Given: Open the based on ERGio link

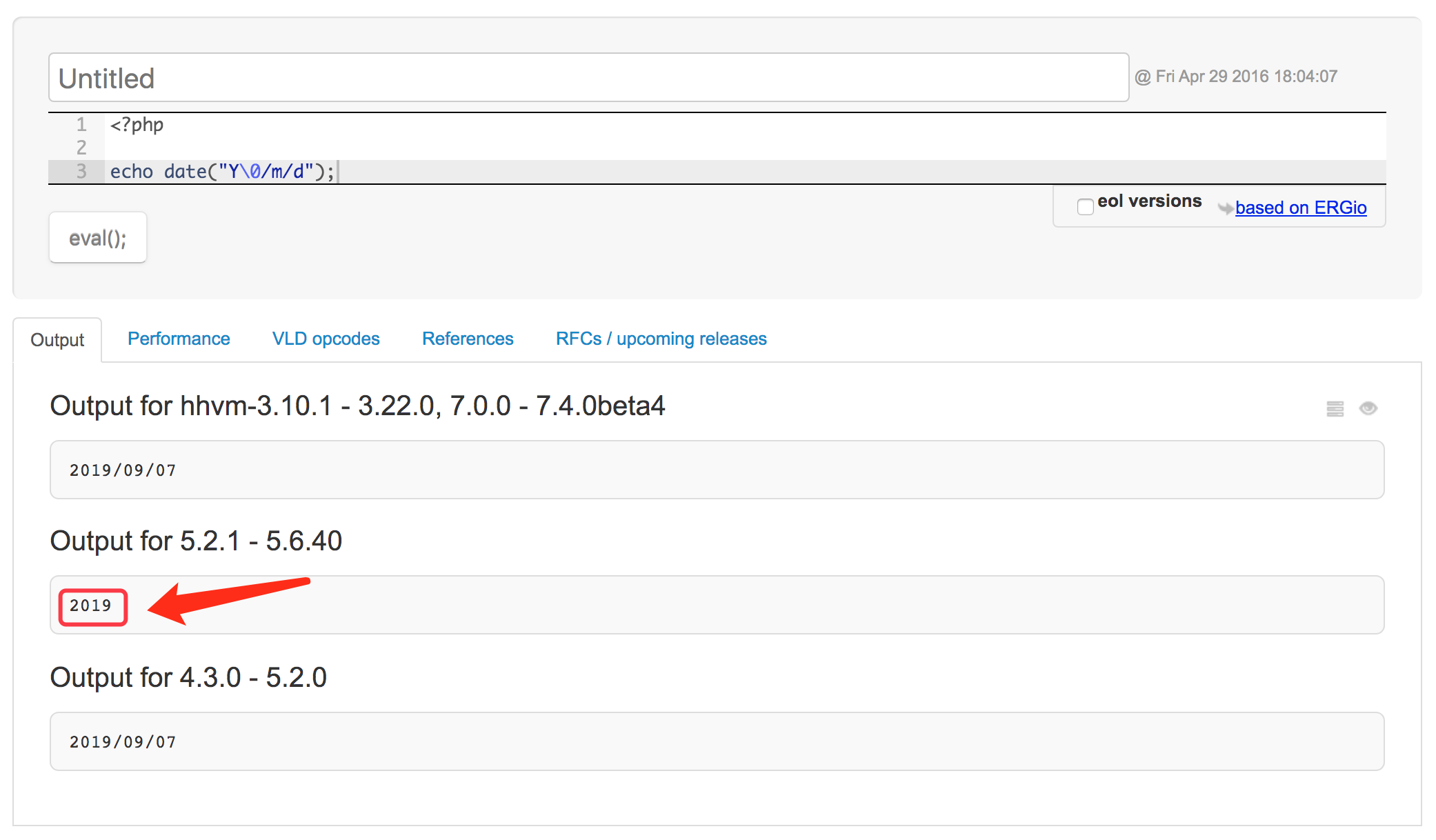Looking at the screenshot, I should pos(1301,208).
